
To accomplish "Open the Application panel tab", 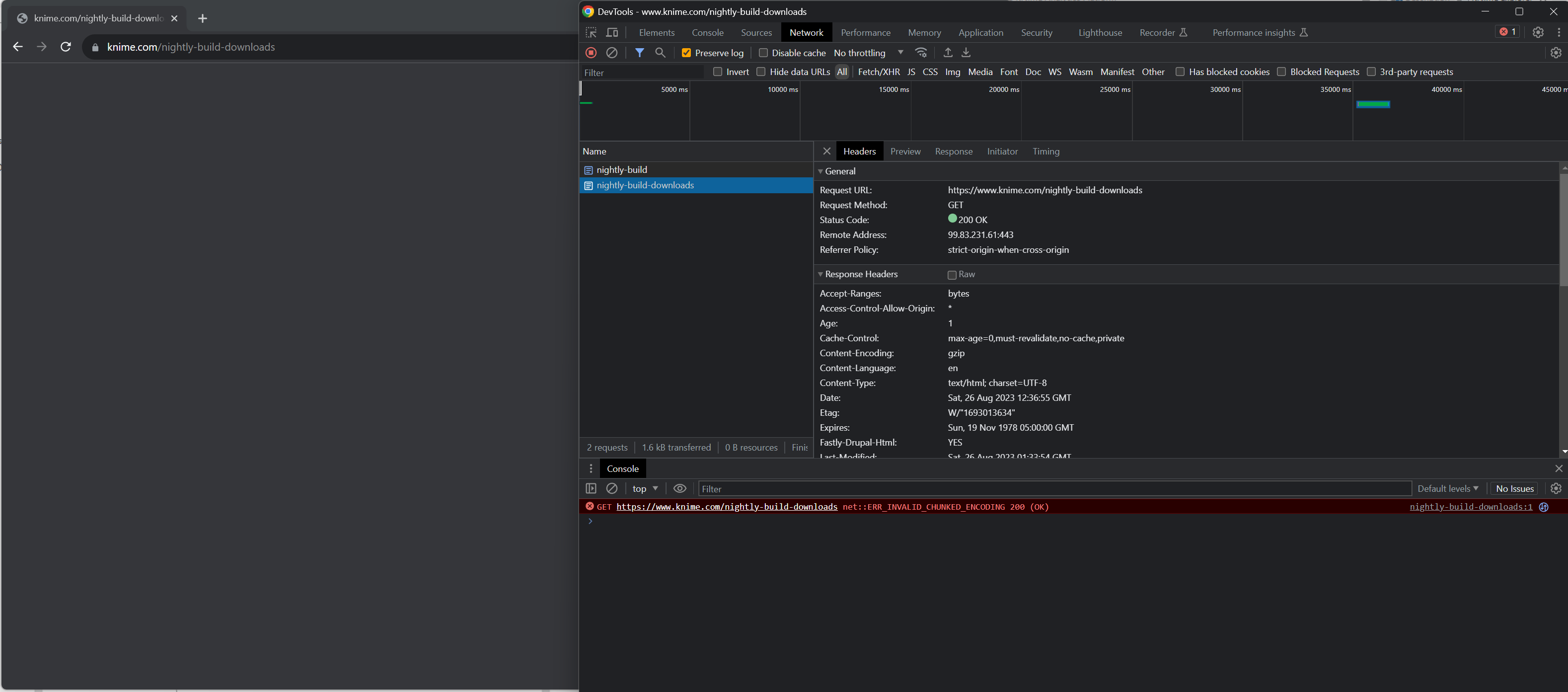I will [980, 32].
